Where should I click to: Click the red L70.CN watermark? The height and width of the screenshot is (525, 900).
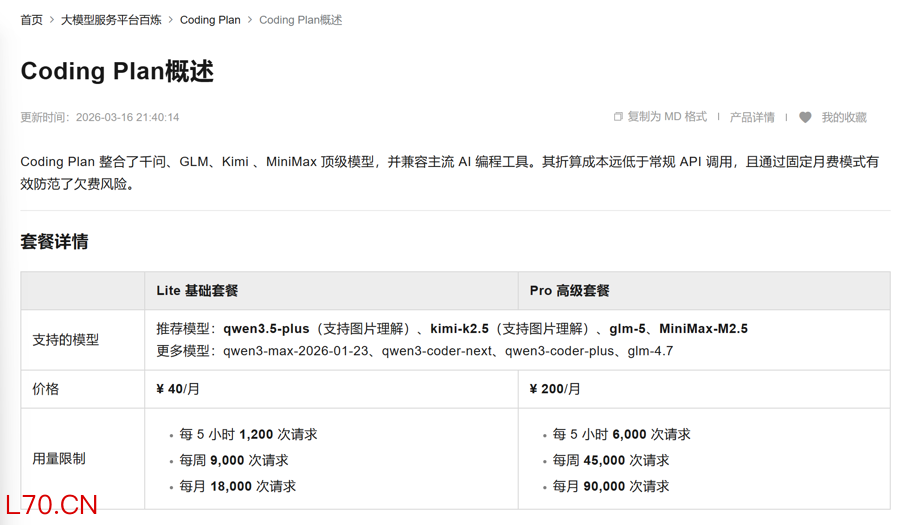[x=51, y=505]
